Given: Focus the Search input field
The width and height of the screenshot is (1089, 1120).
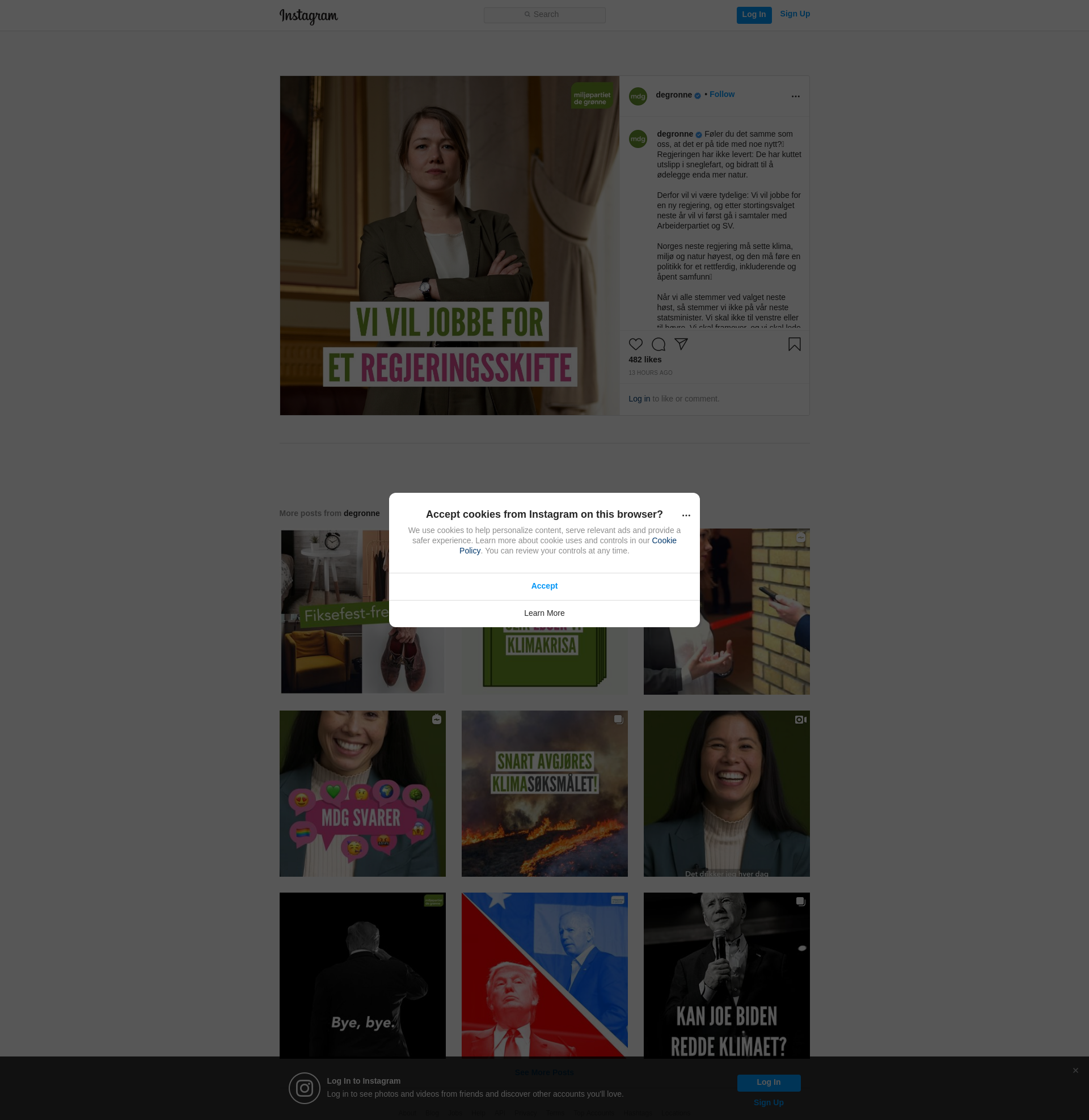Looking at the screenshot, I should 544,15.
